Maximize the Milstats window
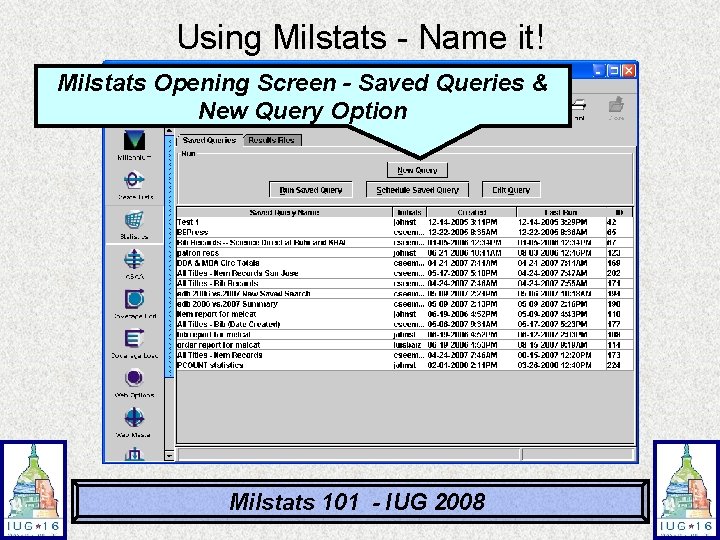Viewport: 720px width, 540px height. [614, 71]
